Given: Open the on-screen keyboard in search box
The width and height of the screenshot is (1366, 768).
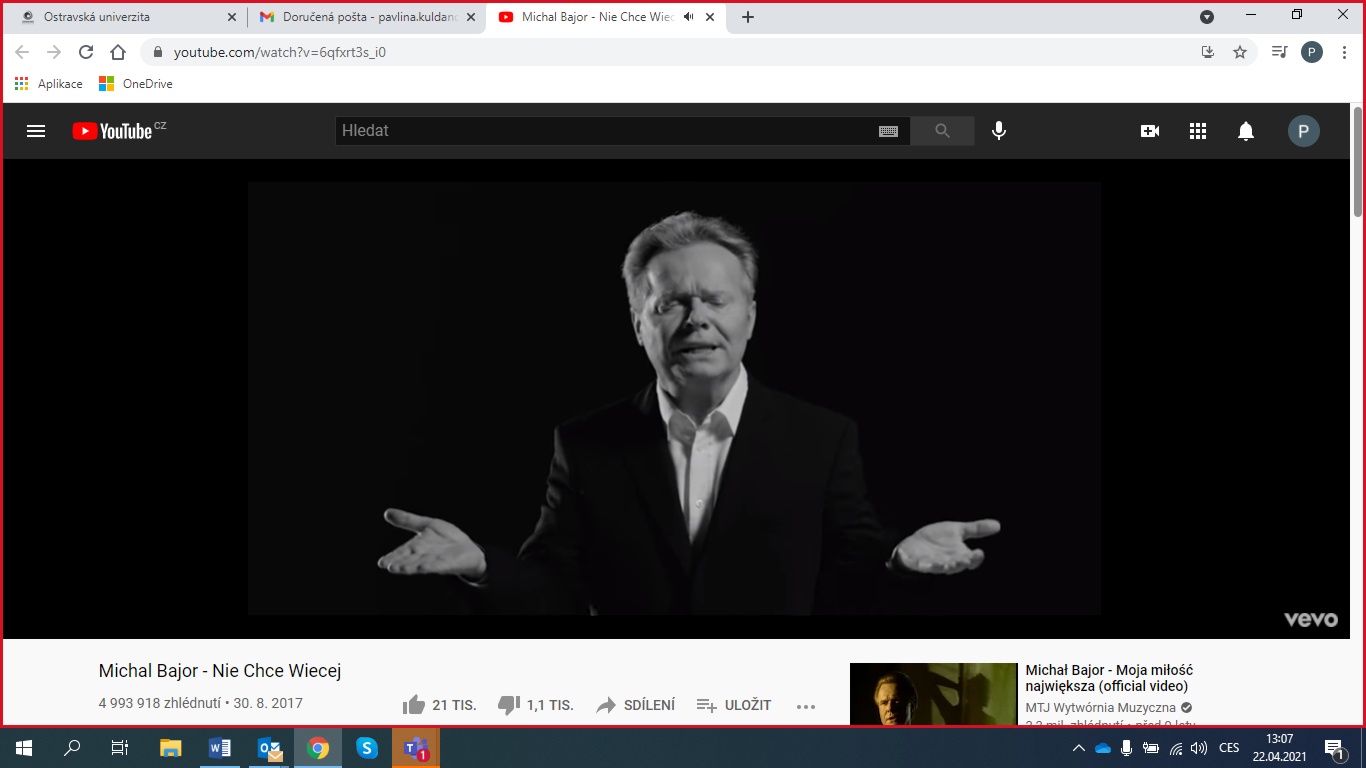Looking at the screenshot, I should click(888, 131).
